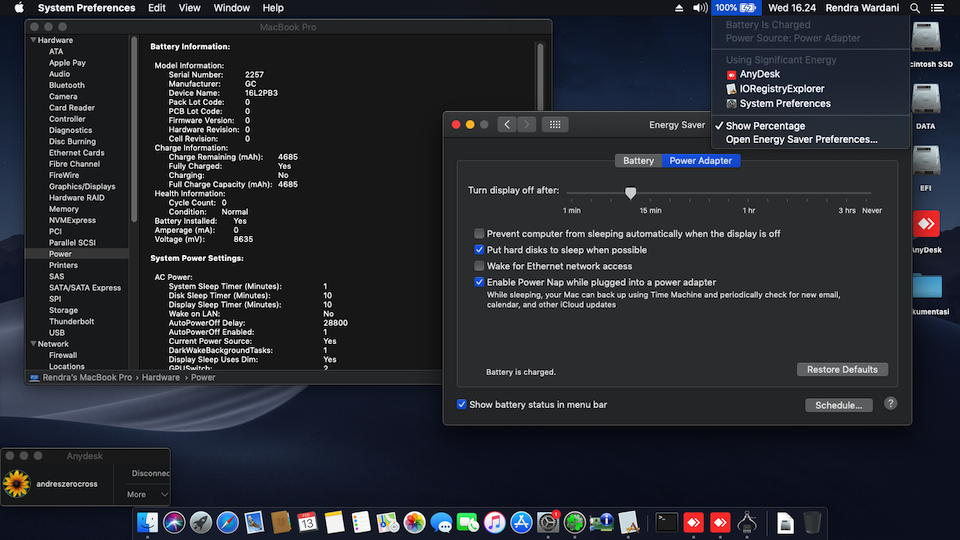The height and width of the screenshot is (540, 960).
Task: Open the DATA drive on desktop
Action: tap(926, 100)
